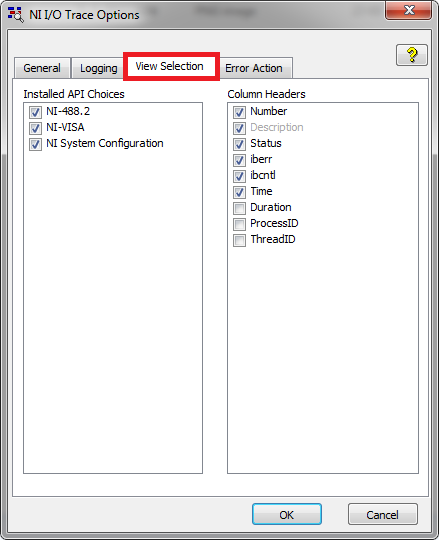Screen dimensions: 439x540
Task: Disable the iberr column checkbox
Action: click(x=239, y=160)
